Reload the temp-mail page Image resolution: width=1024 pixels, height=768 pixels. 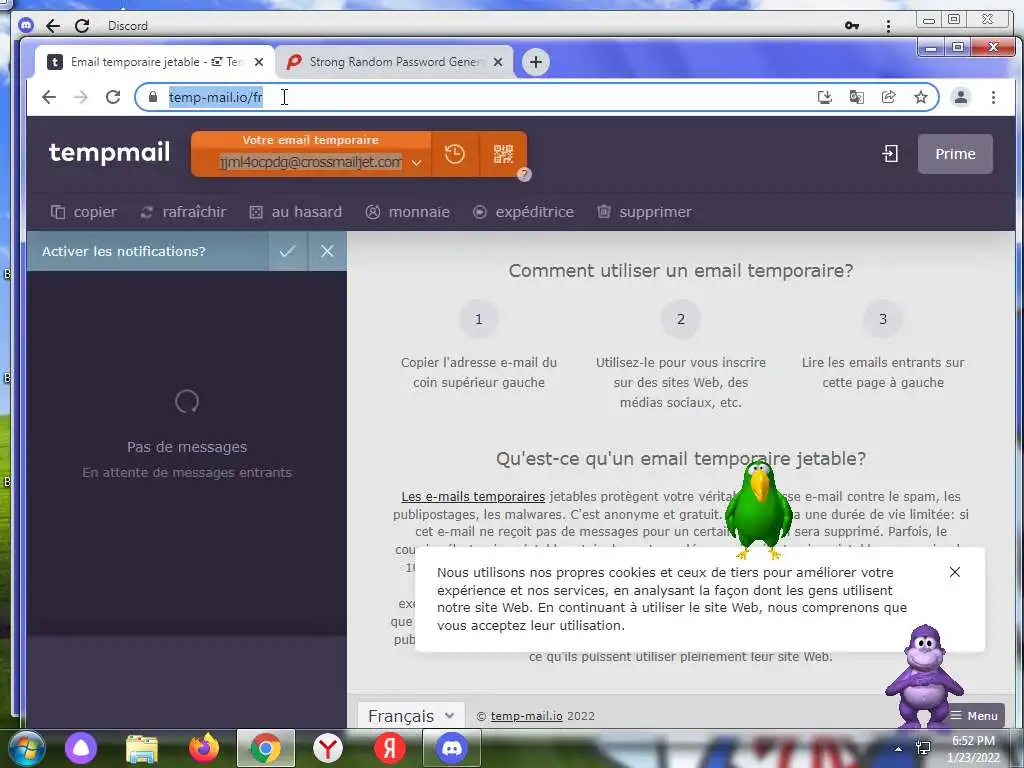[x=113, y=97]
